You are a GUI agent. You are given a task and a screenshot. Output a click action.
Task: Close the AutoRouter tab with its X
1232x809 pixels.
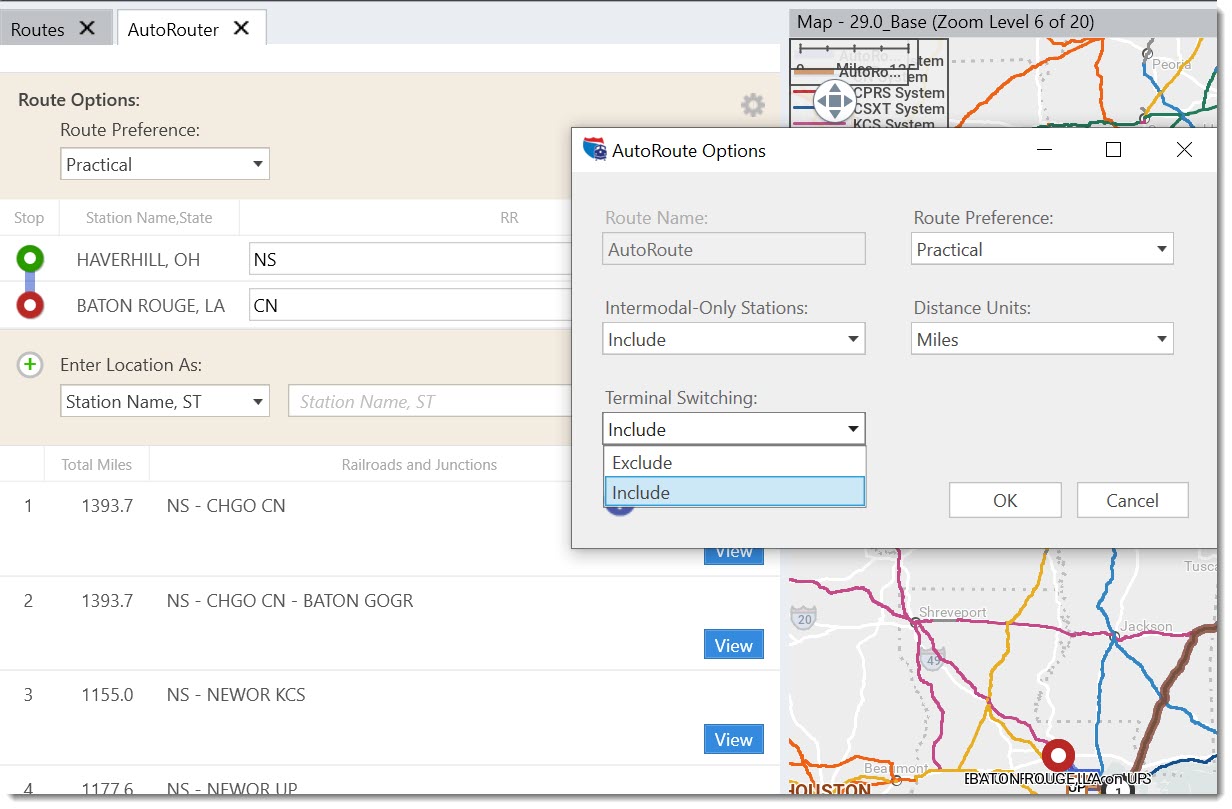pos(241,29)
